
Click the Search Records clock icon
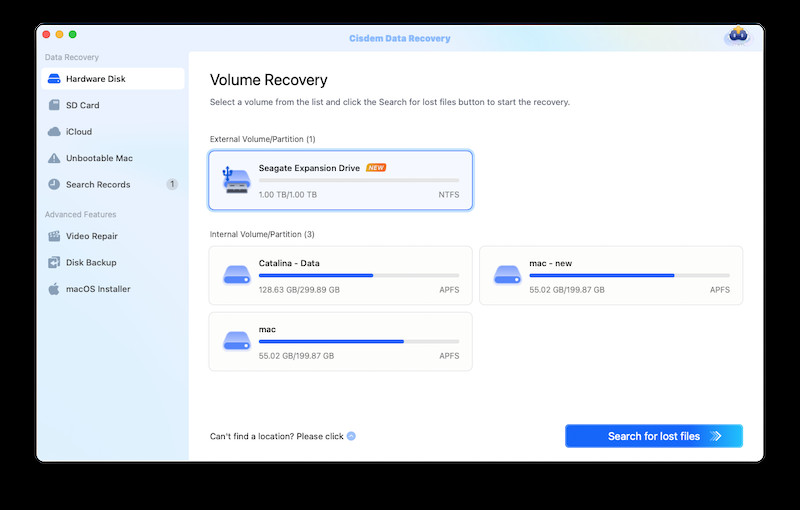pyautogui.click(x=54, y=184)
